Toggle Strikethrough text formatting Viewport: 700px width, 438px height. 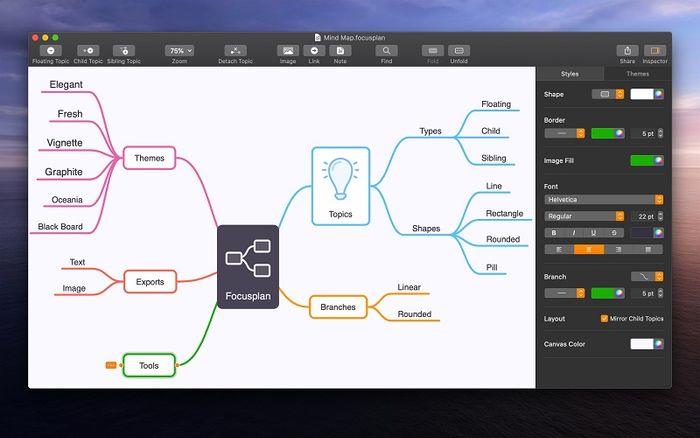614,233
